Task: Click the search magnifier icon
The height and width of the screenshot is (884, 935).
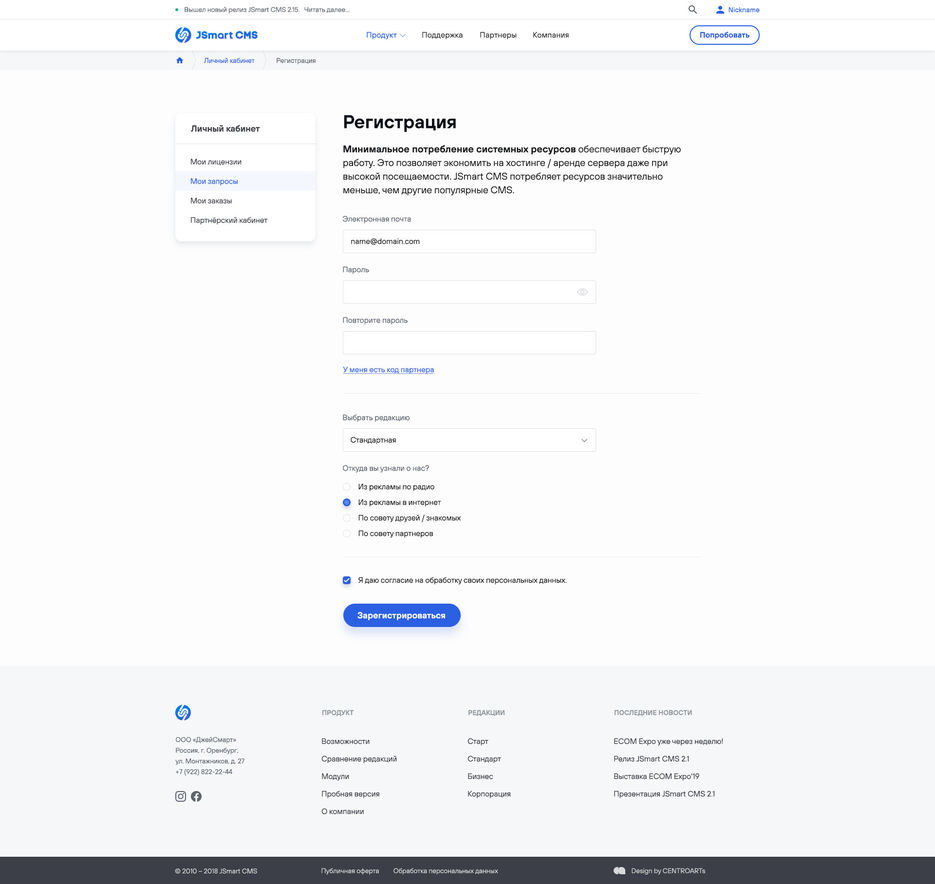Action: tap(692, 10)
